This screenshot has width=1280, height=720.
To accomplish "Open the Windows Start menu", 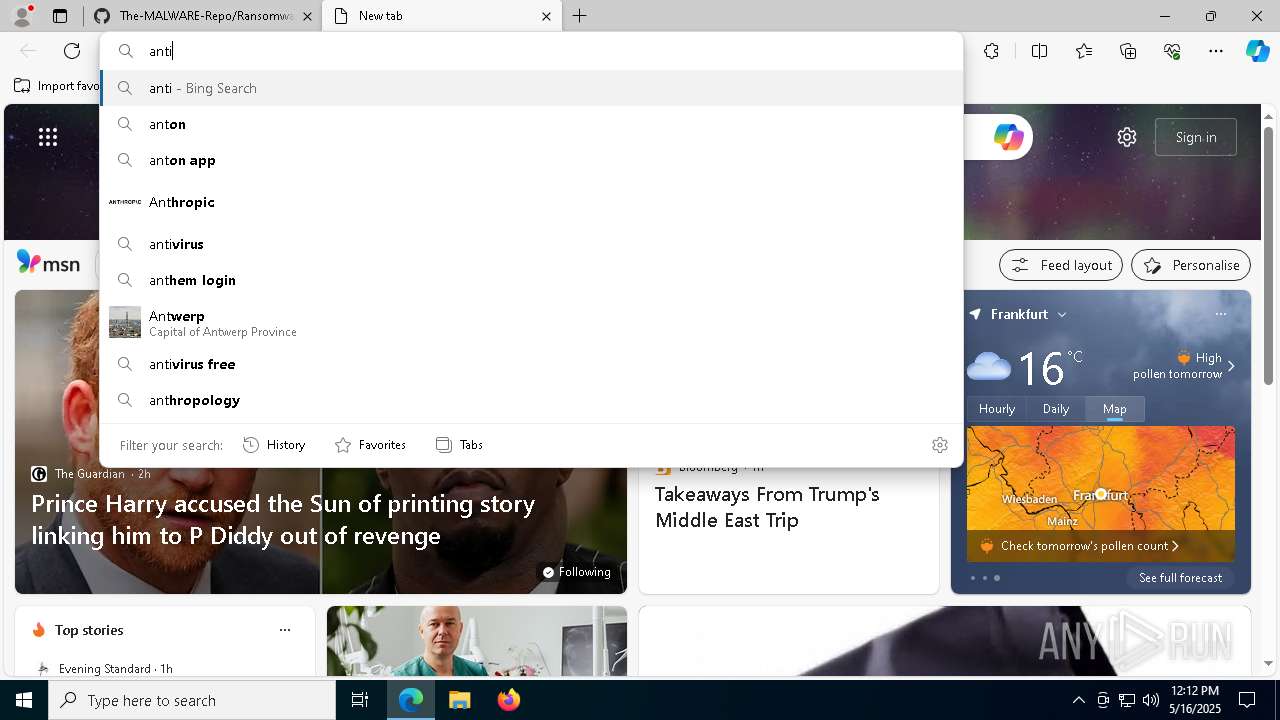I will 24,700.
